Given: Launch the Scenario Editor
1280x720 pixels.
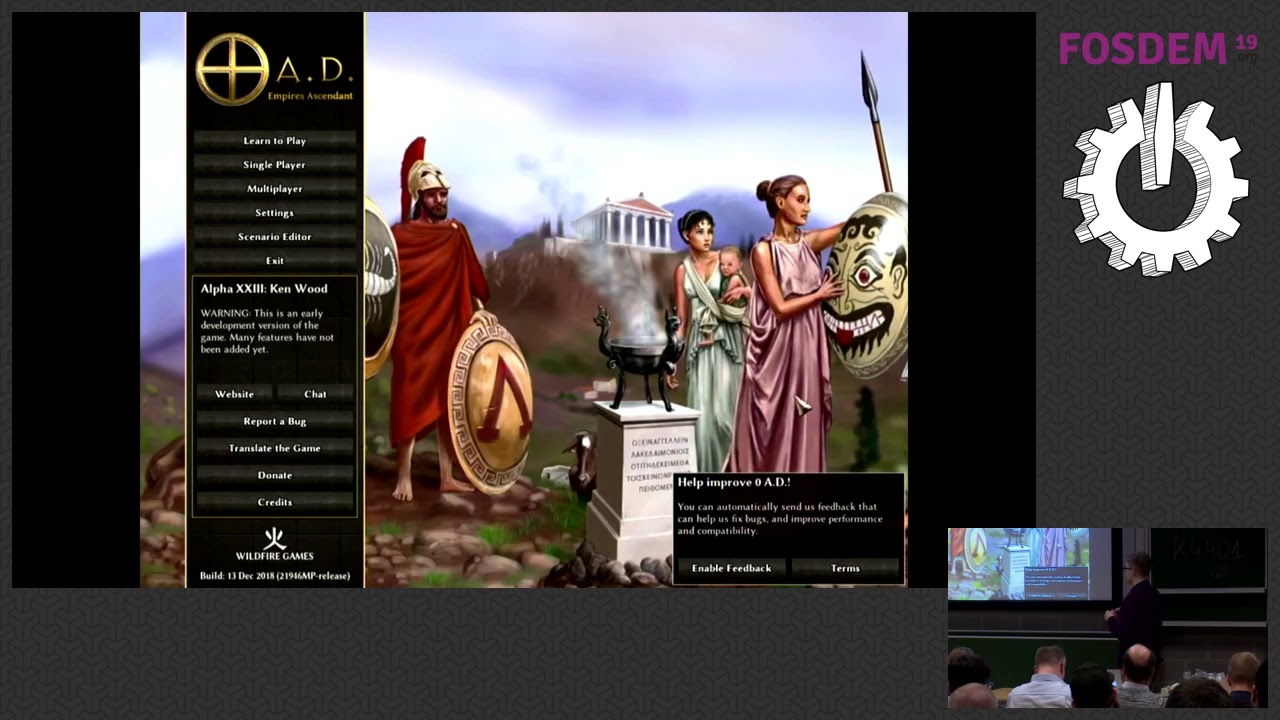Looking at the screenshot, I should pyautogui.click(x=274, y=237).
